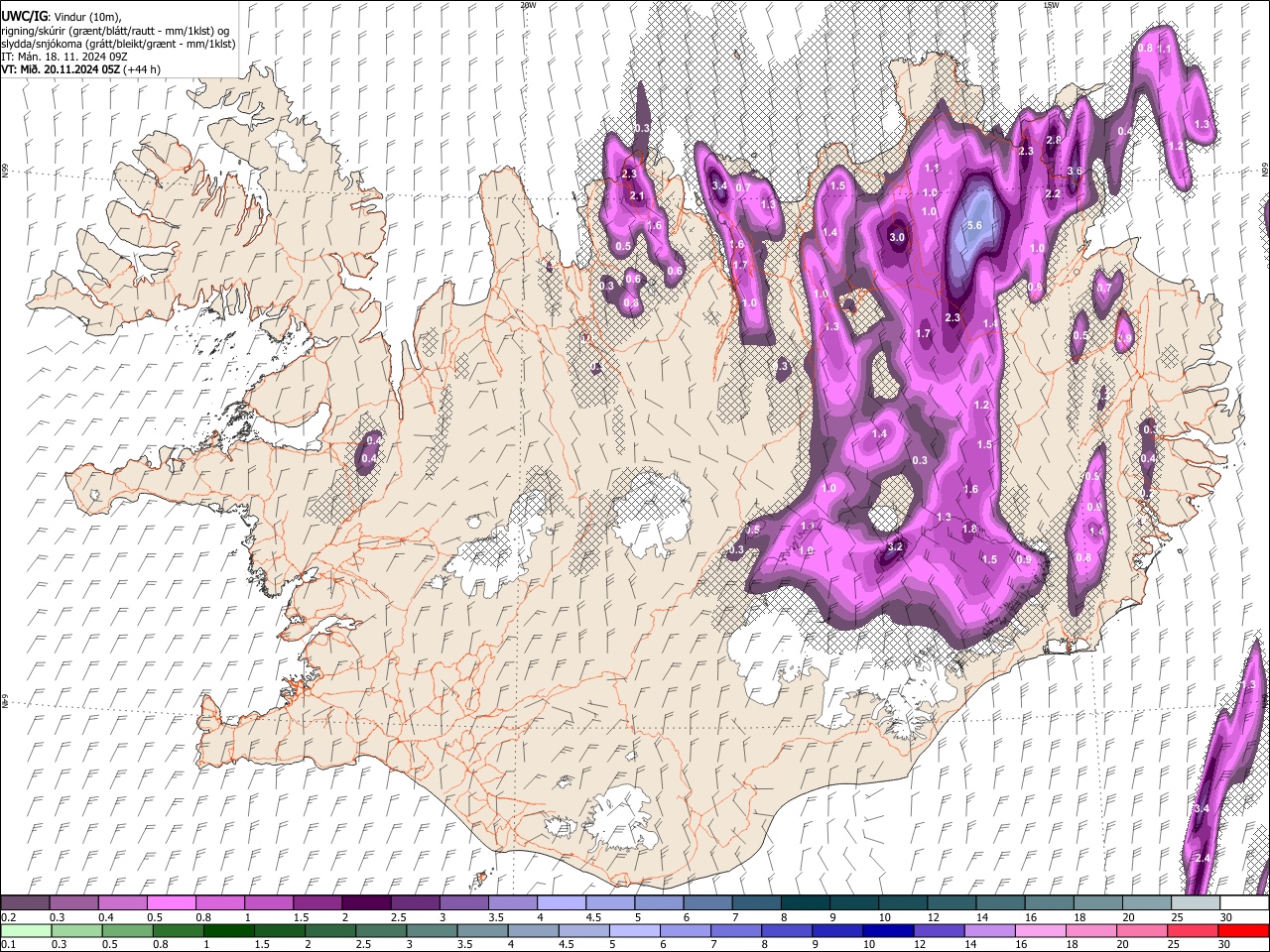The image size is (1270, 952).
Task: Click the 2.2 precipitation value on the map
Action: click(x=1054, y=194)
